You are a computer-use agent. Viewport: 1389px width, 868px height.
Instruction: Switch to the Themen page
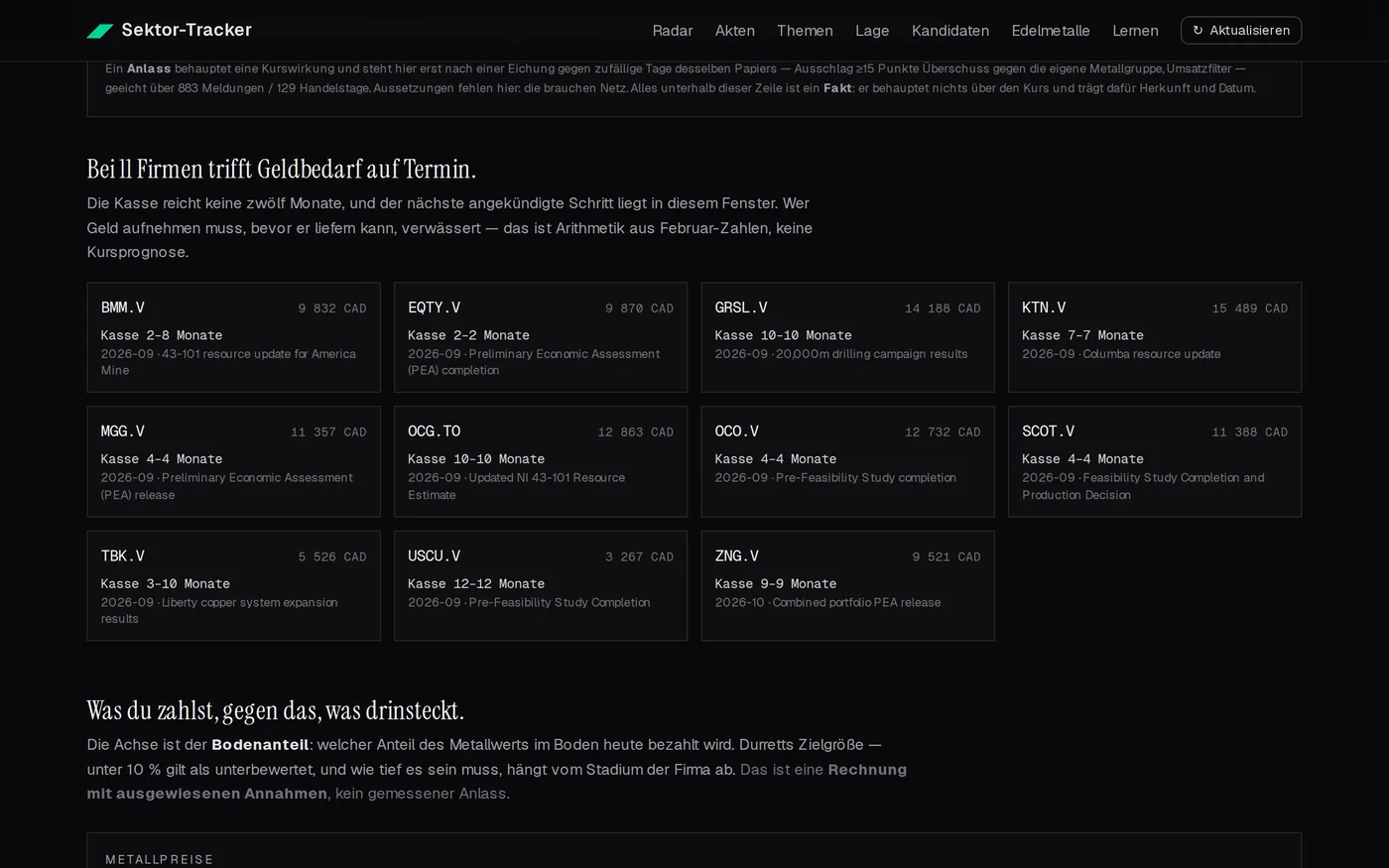[x=805, y=31]
